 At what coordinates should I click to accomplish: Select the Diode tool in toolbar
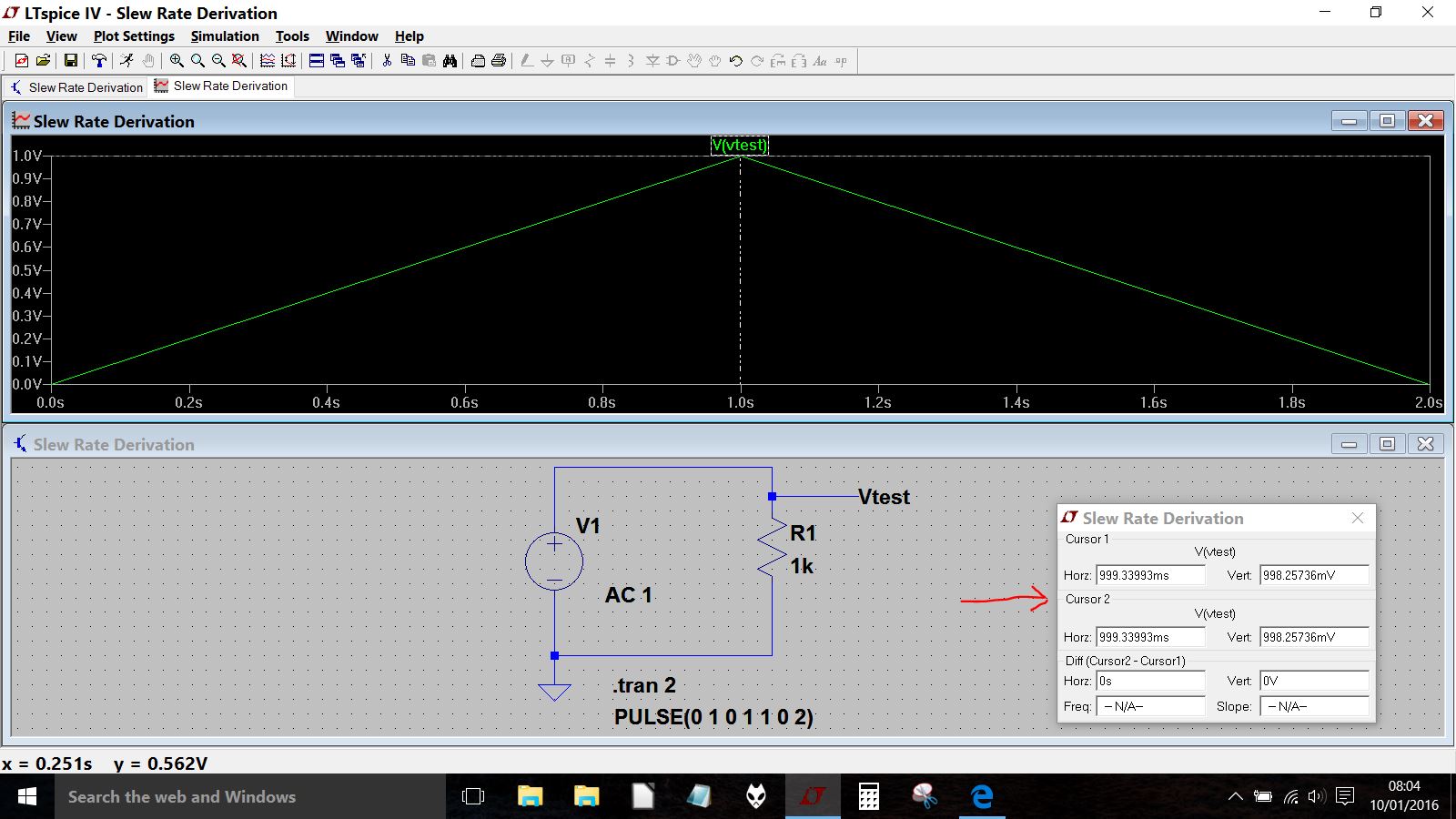click(652, 61)
